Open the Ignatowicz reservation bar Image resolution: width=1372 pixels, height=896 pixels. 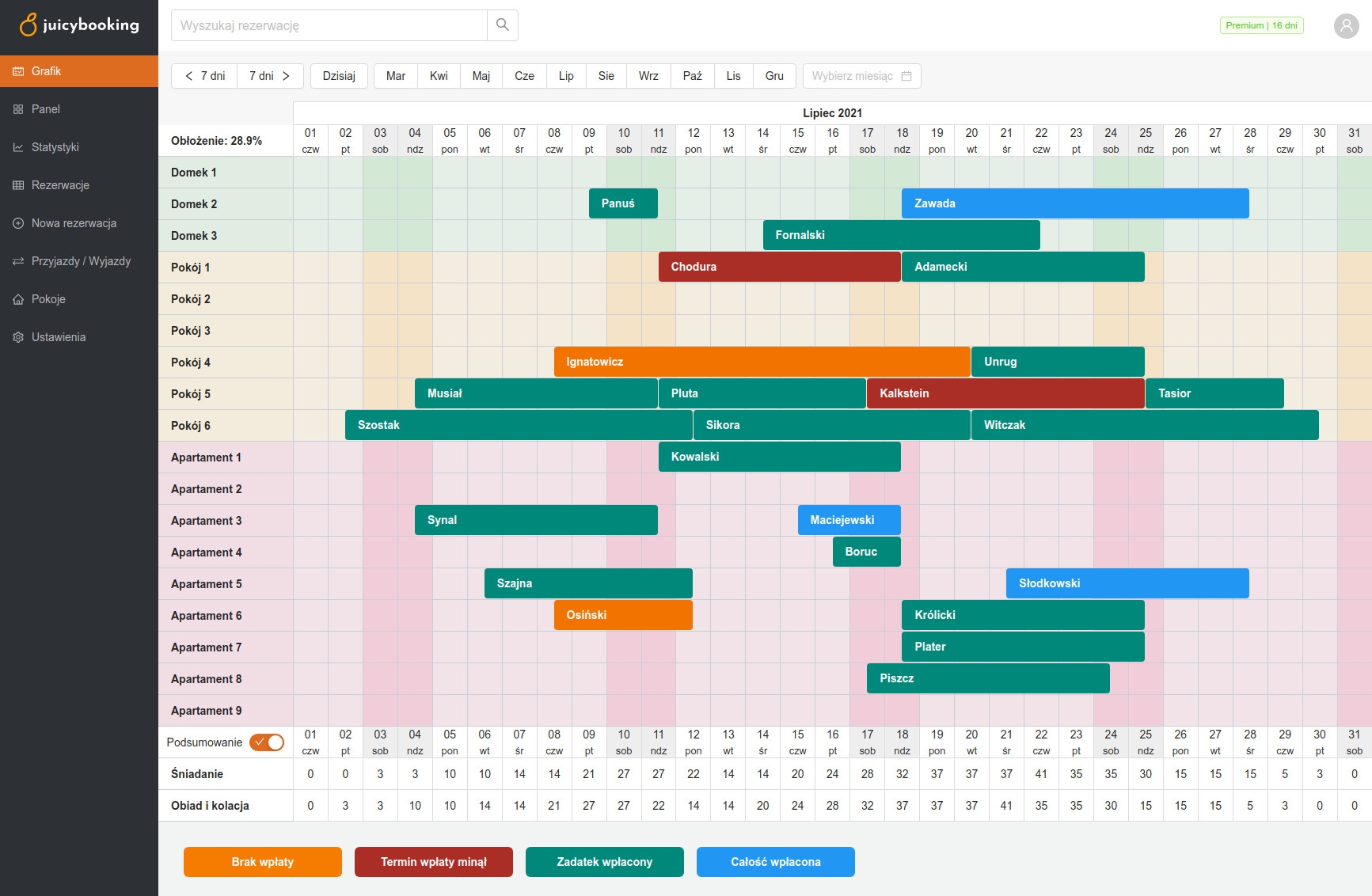tap(762, 362)
